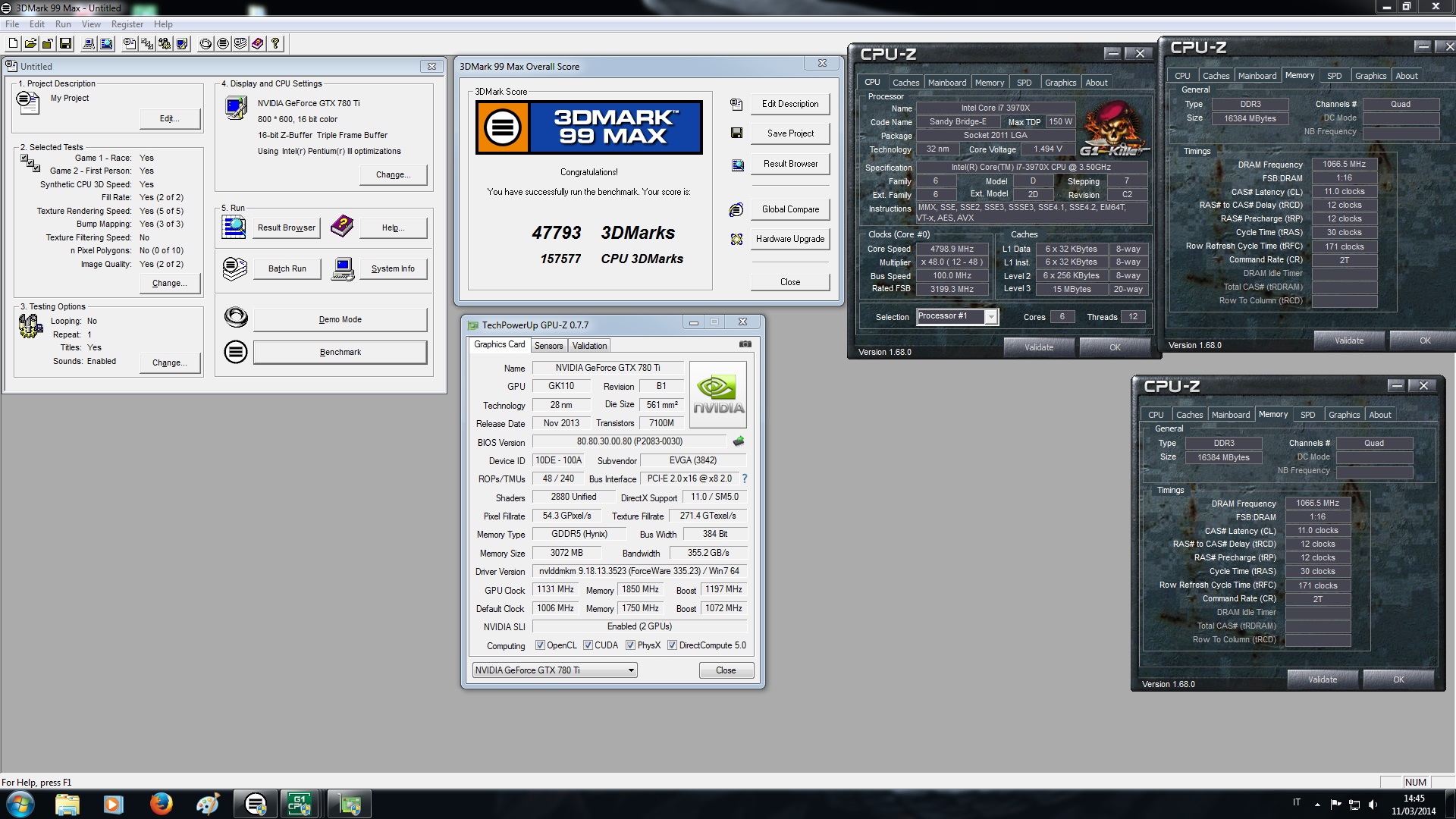The image size is (1456, 819).
Task: Switch to the Sensors tab in GPU-Z
Action: coord(548,346)
